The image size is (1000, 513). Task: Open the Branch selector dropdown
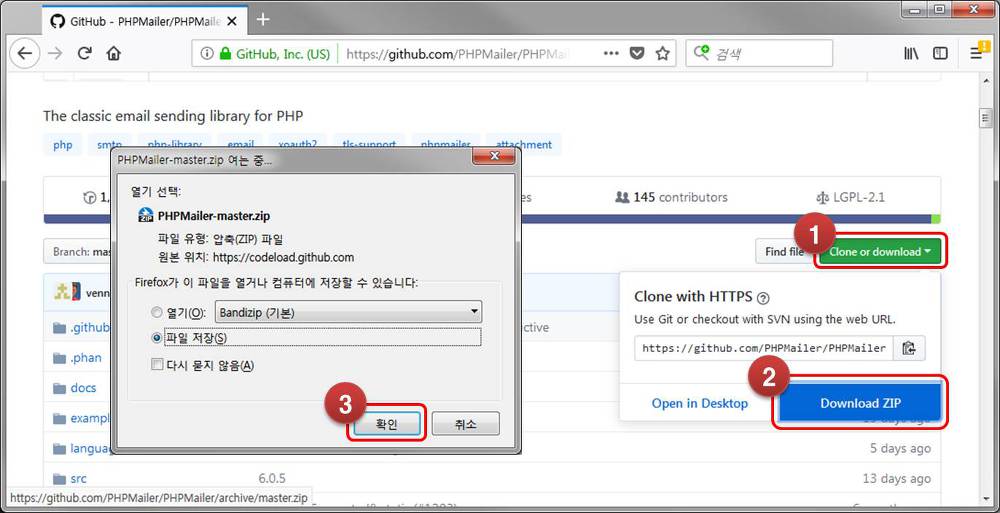click(77, 251)
